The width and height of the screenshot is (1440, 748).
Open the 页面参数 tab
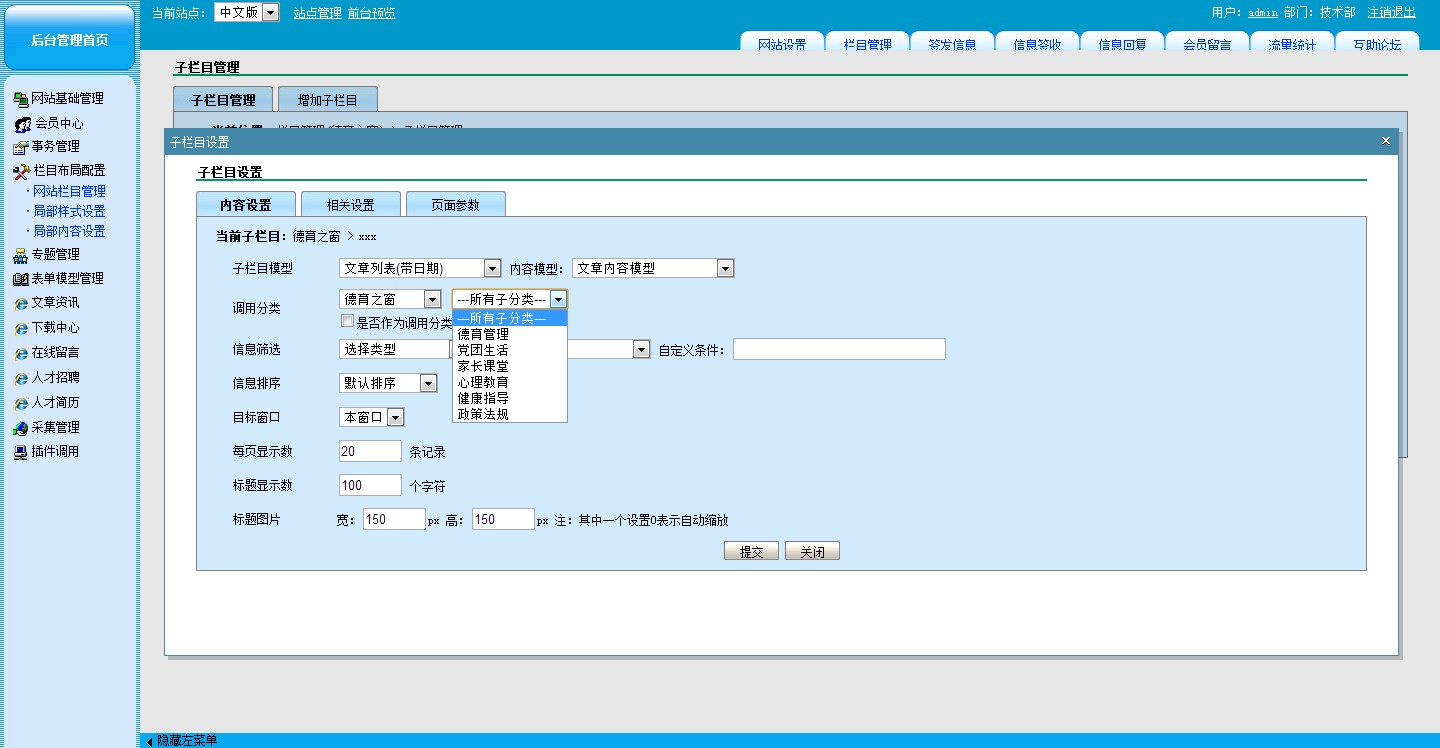(x=455, y=205)
